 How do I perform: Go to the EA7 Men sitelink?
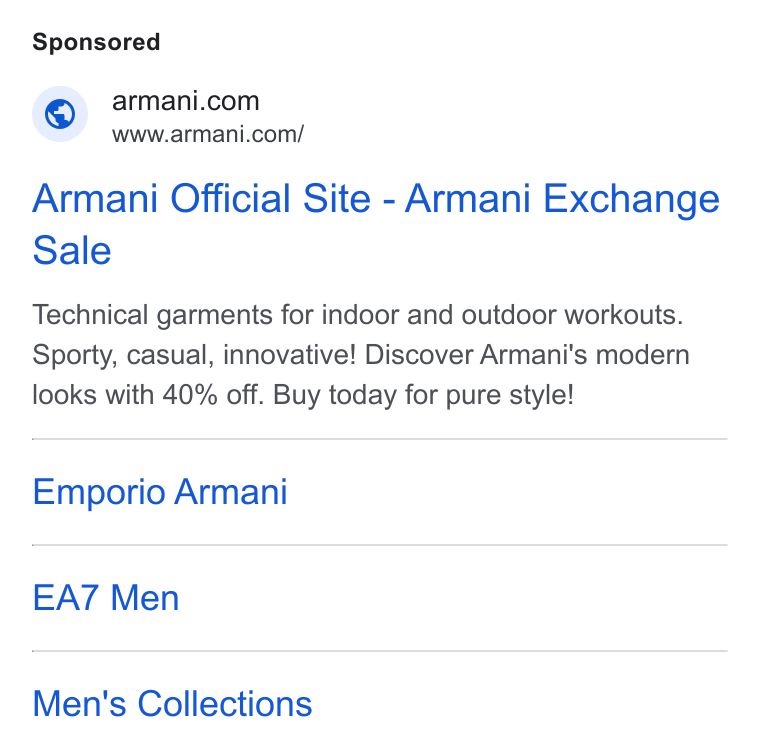[106, 598]
